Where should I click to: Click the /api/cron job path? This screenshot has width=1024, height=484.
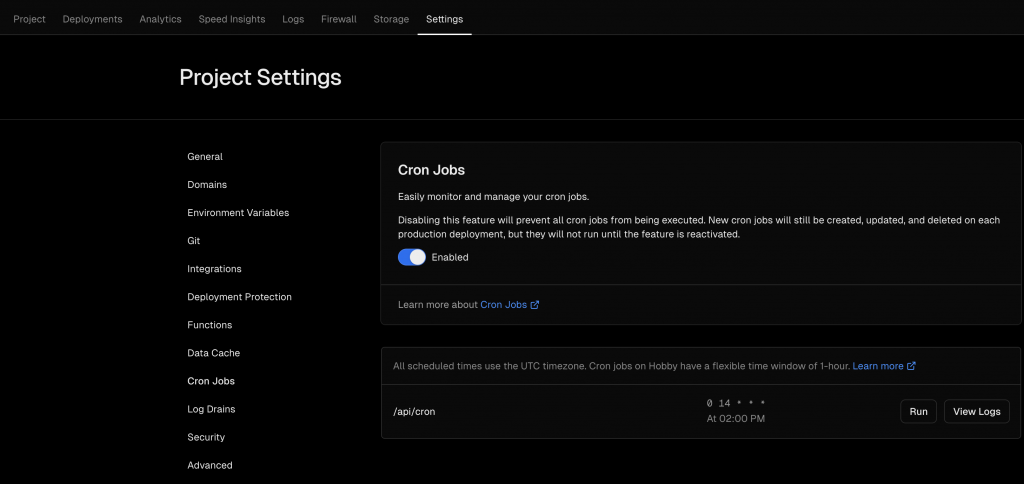point(416,411)
